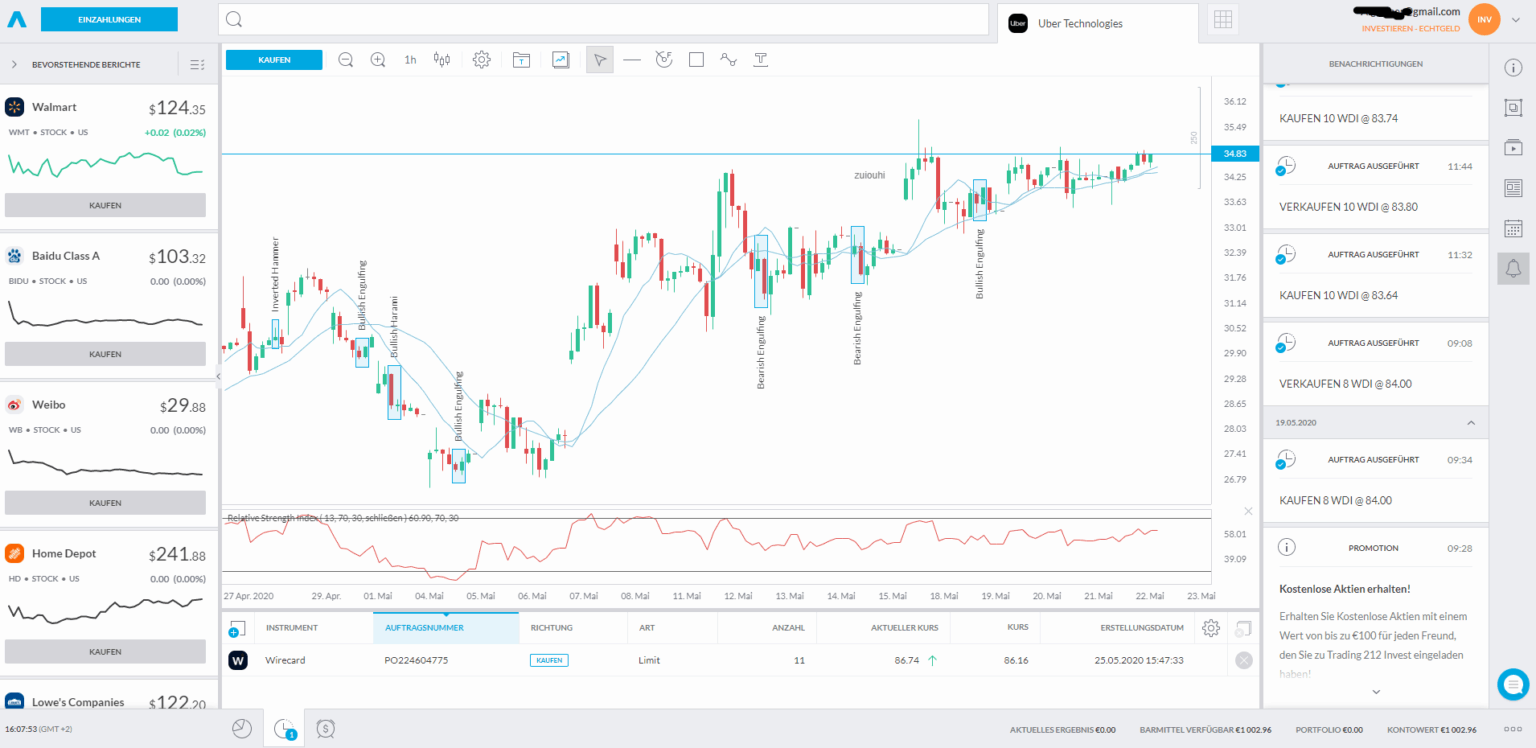Select the text annotation tool
Screen dimensions: 1536x748
tap(760, 59)
